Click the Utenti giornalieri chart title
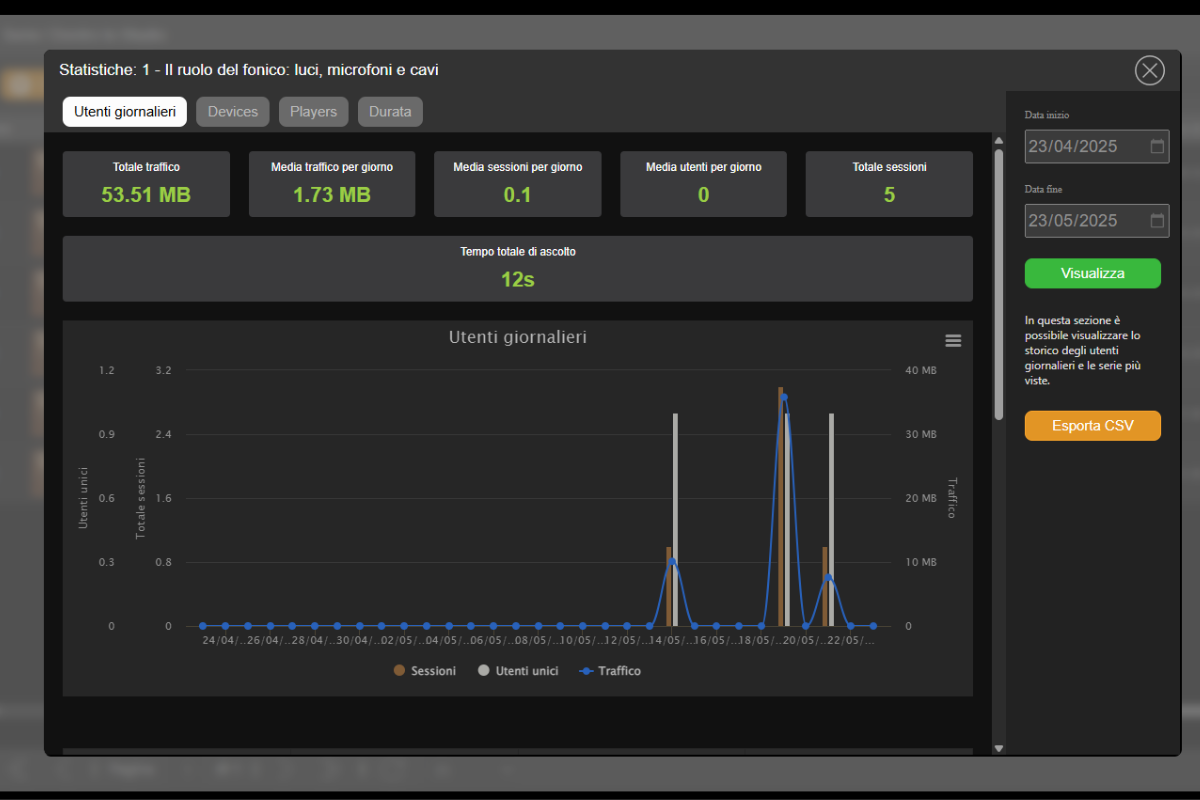This screenshot has width=1200, height=800. tap(518, 338)
